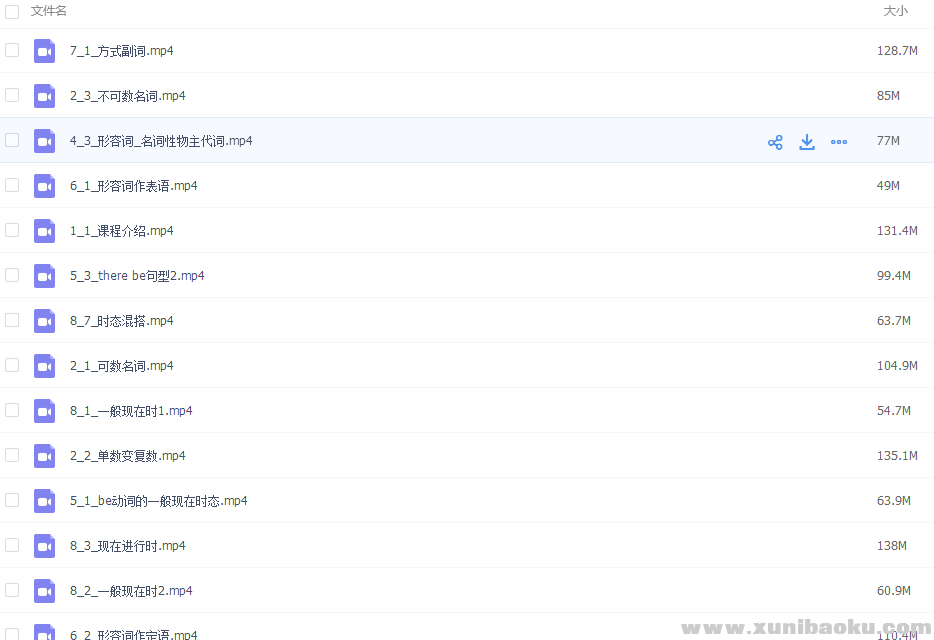934x640 pixels.
Task: Check the box for 2_3_不可数名词.mp4
Action: (x=12, y=95)
